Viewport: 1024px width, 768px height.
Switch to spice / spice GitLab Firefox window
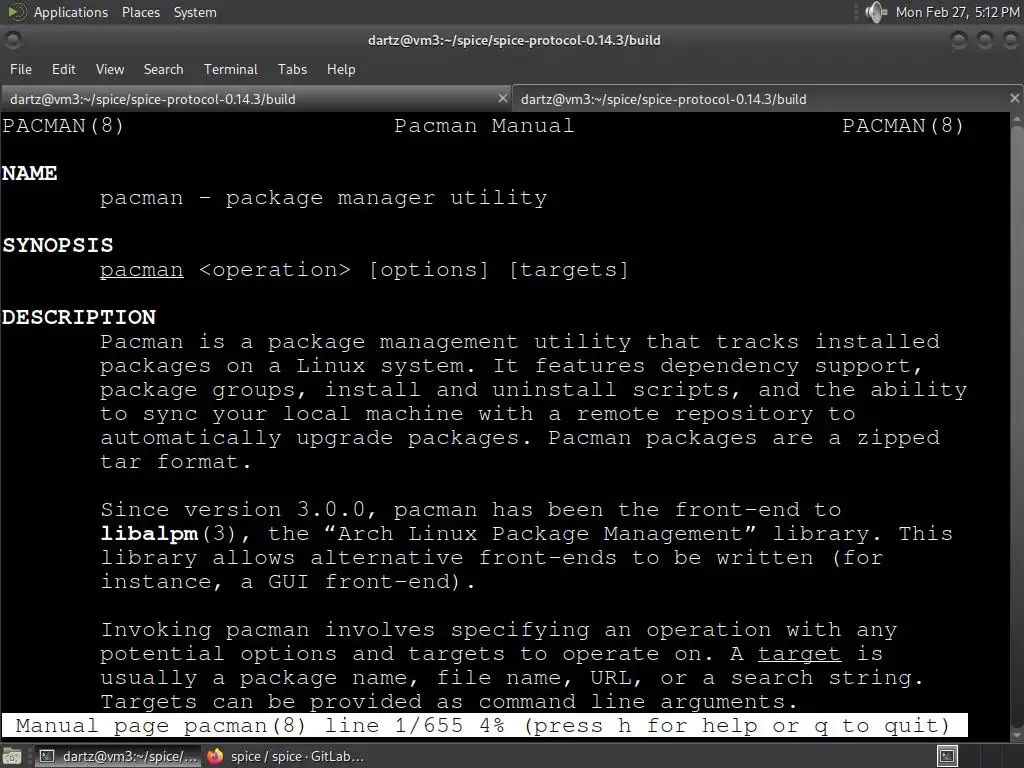point(285,756)
